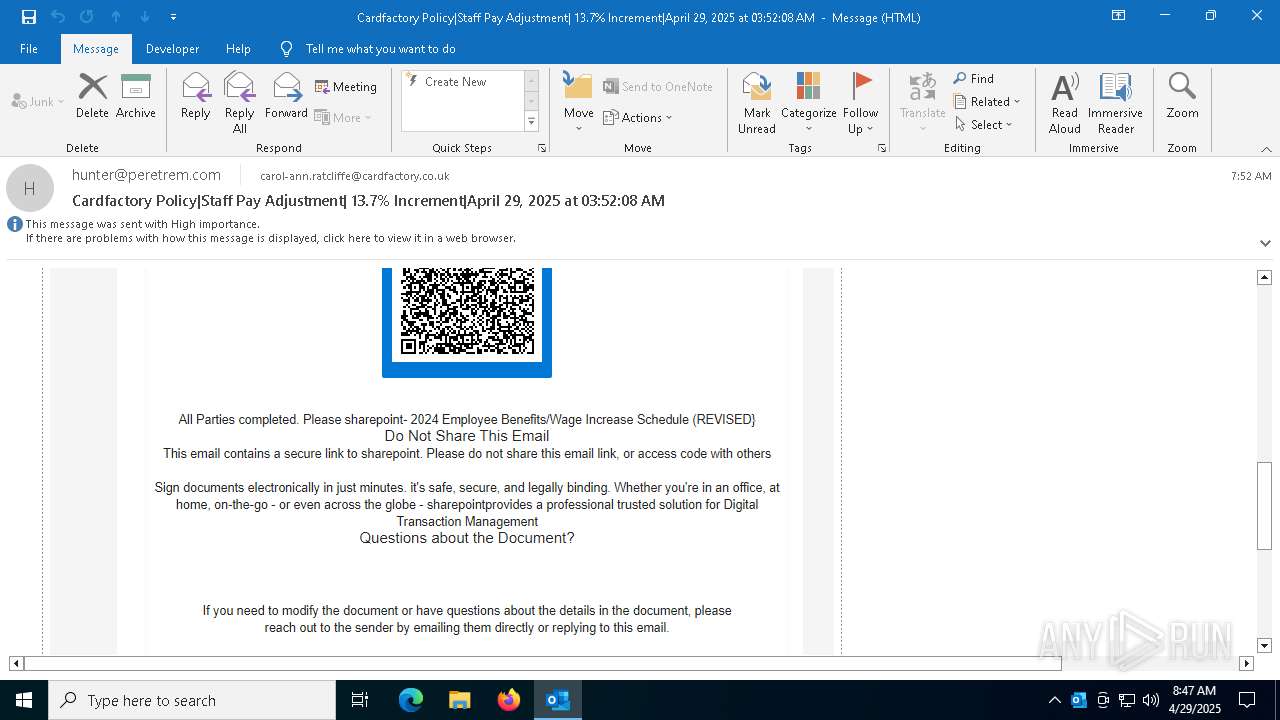The height and width of the screenshot is (720, 1280).
Task: Open File Explorer from taskbar
Action: click(459, 700)
